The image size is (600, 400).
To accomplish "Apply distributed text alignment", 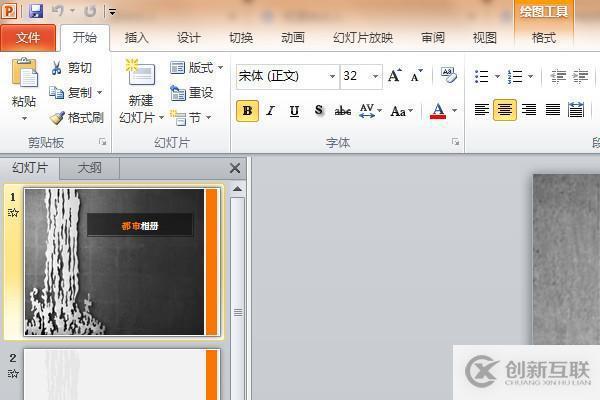I will click(x=576, y=110).
